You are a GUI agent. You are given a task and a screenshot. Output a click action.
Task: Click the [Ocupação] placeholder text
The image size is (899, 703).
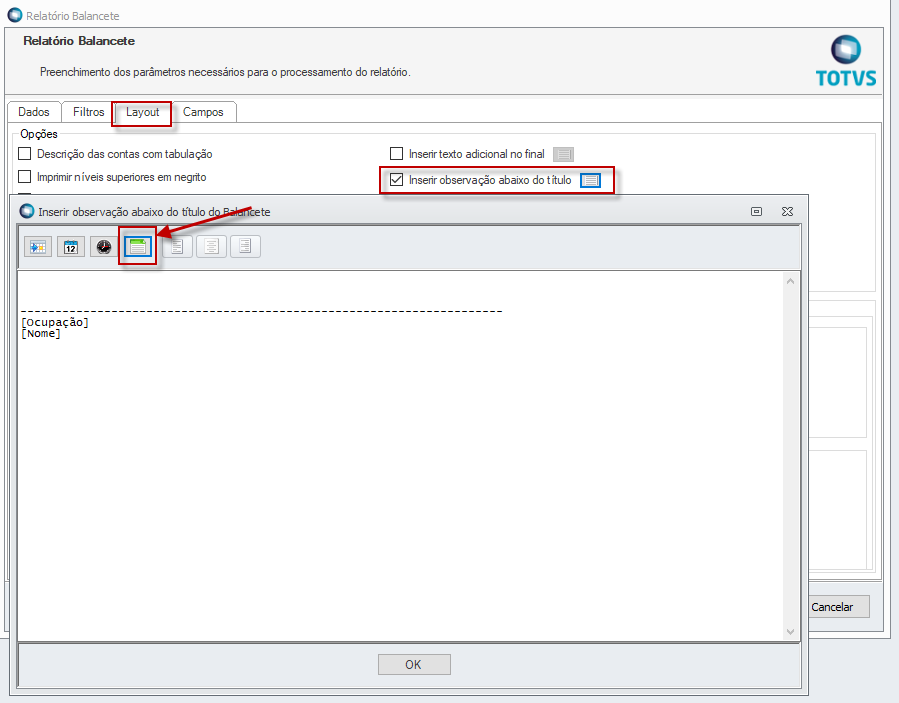tap(55, 322)
